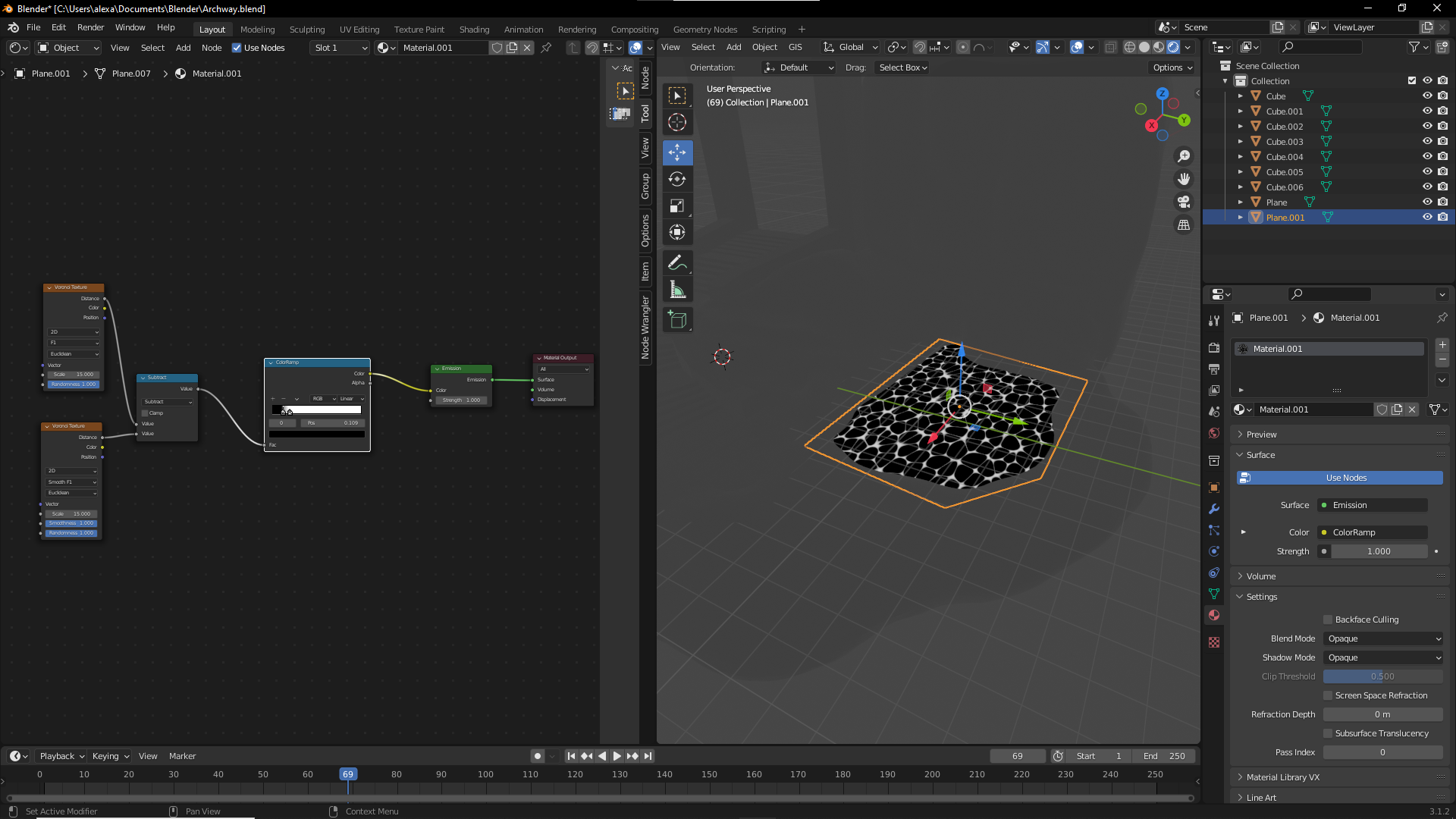
Task: Uncheck the Use Nodes checkbox in node editor
Action: coord(237,48)
